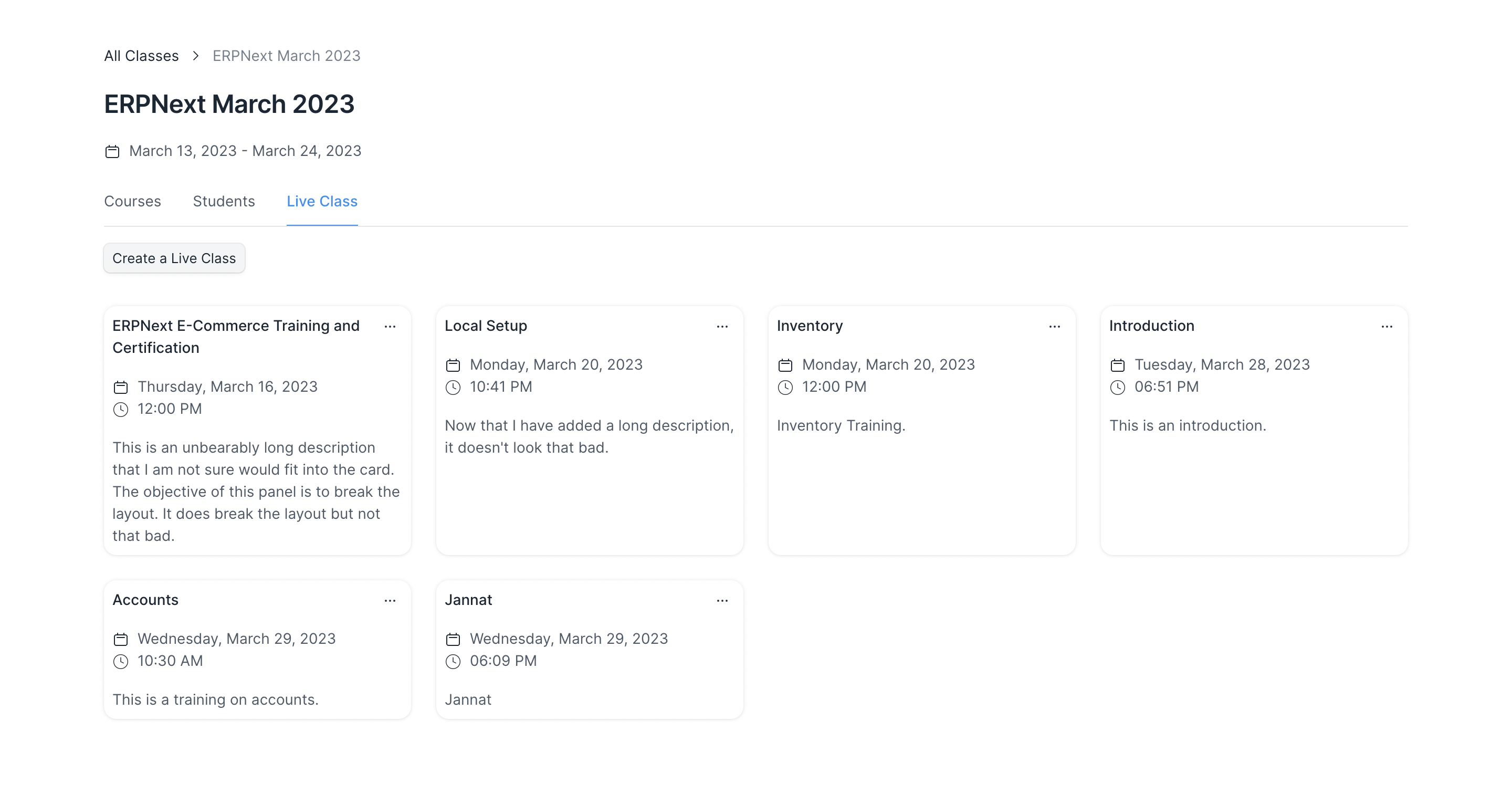Click calendar icon on Jannat card
The height and width of the screenshot is (794, 1512).
pos(453,640)
